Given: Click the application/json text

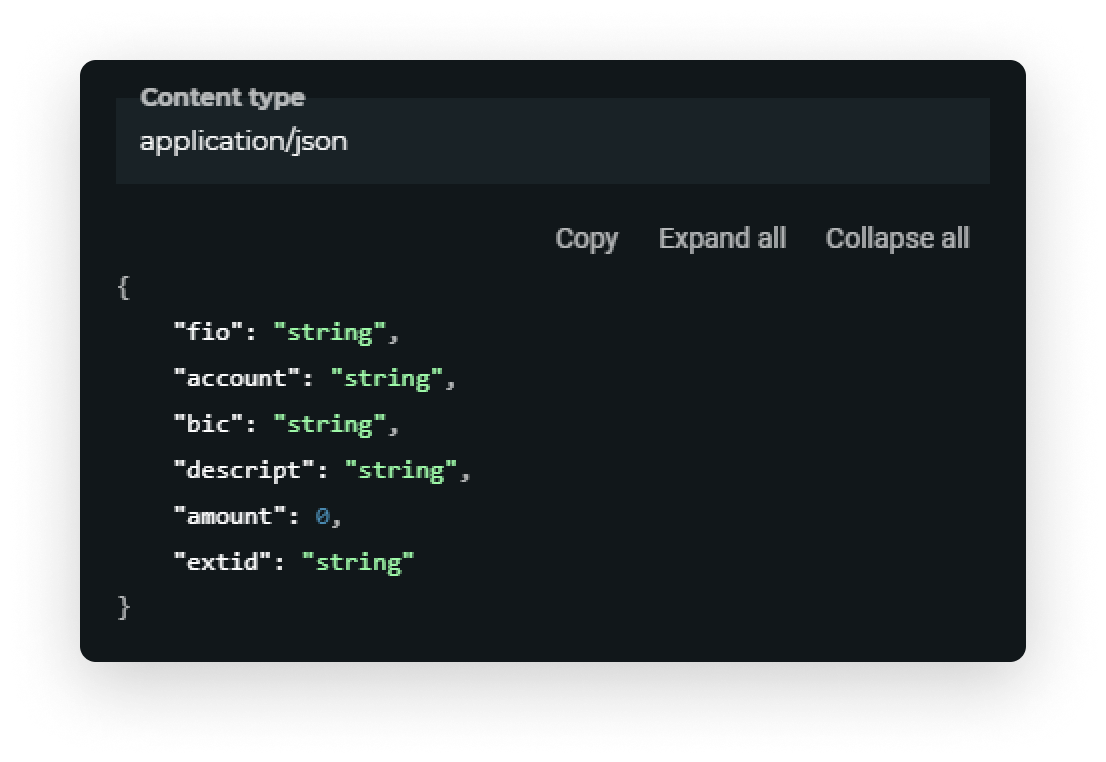Looking at the screenshot, I should (x=243, y=142).
